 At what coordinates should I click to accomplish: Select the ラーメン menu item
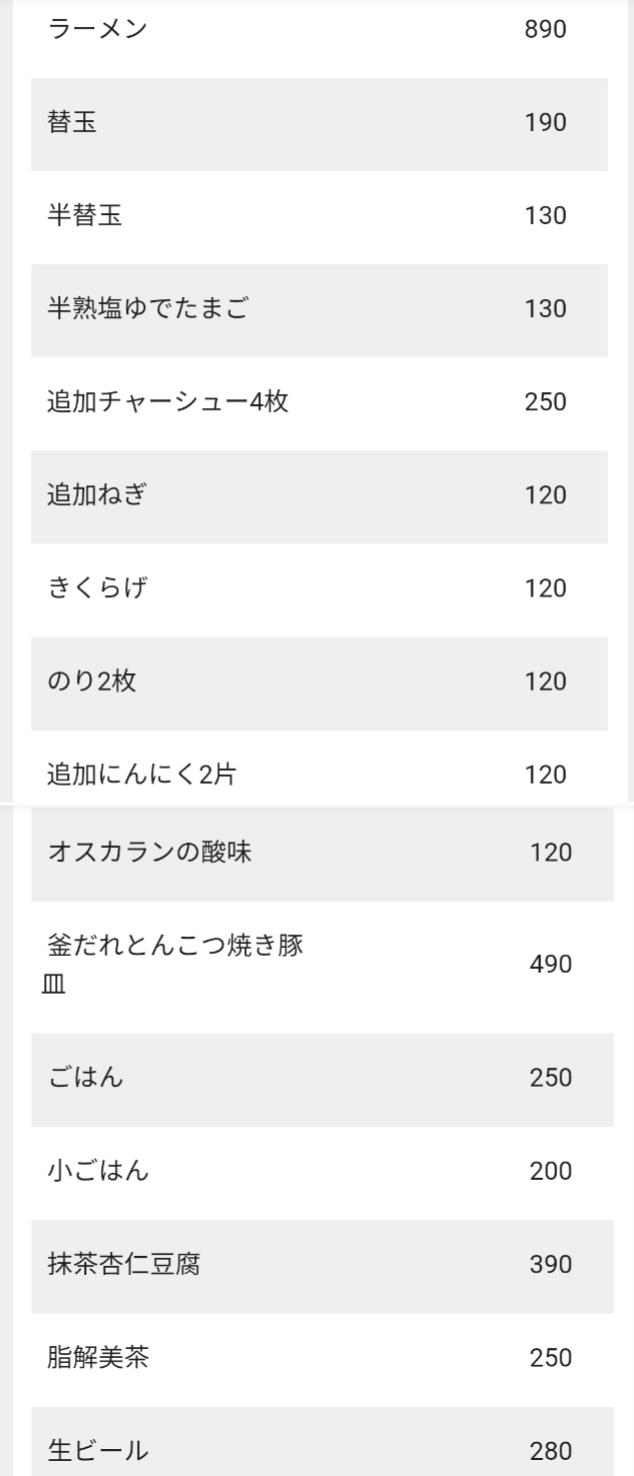(97, 30)
